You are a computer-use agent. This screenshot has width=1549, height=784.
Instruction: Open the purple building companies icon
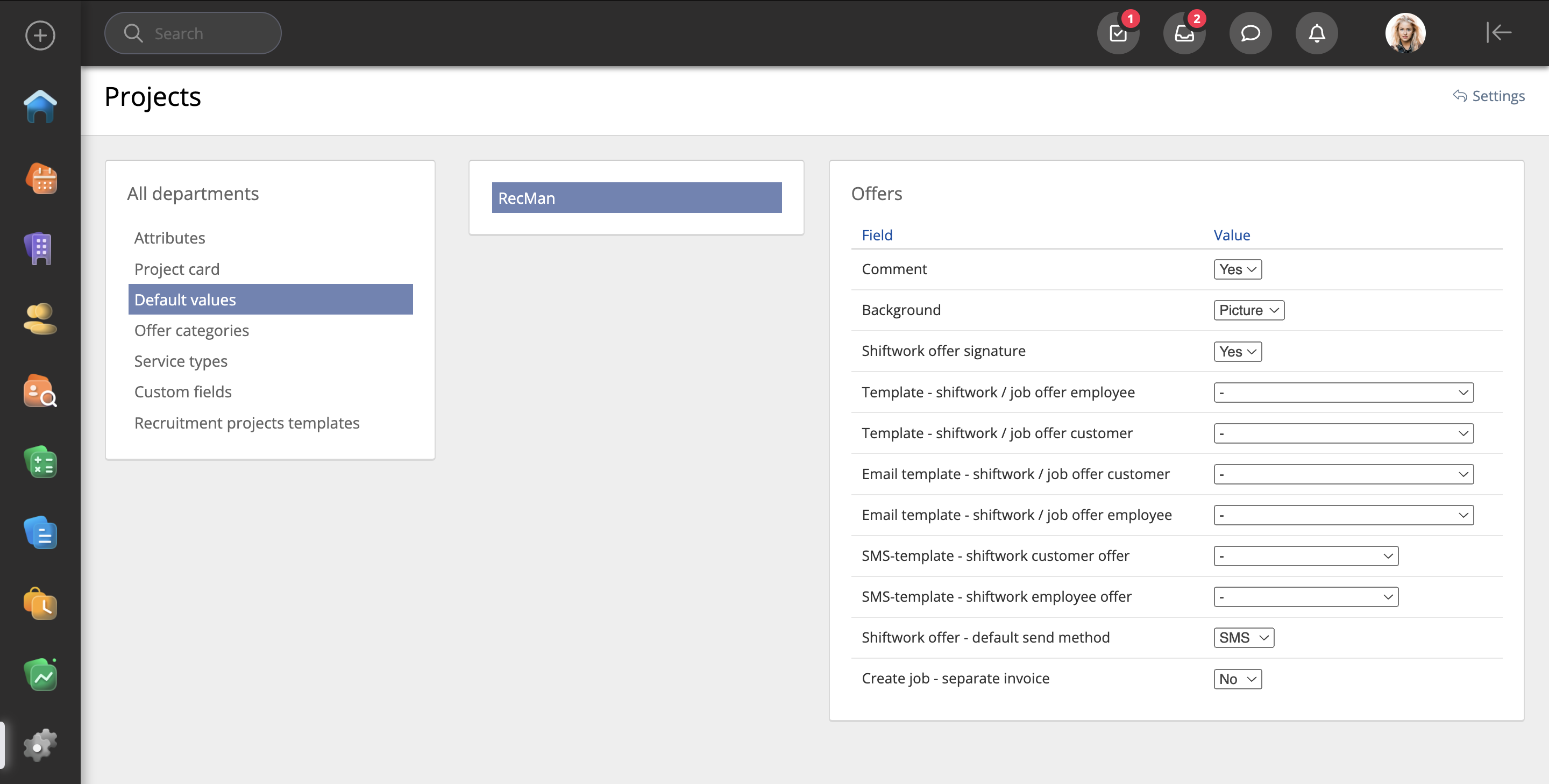[40, 248]
